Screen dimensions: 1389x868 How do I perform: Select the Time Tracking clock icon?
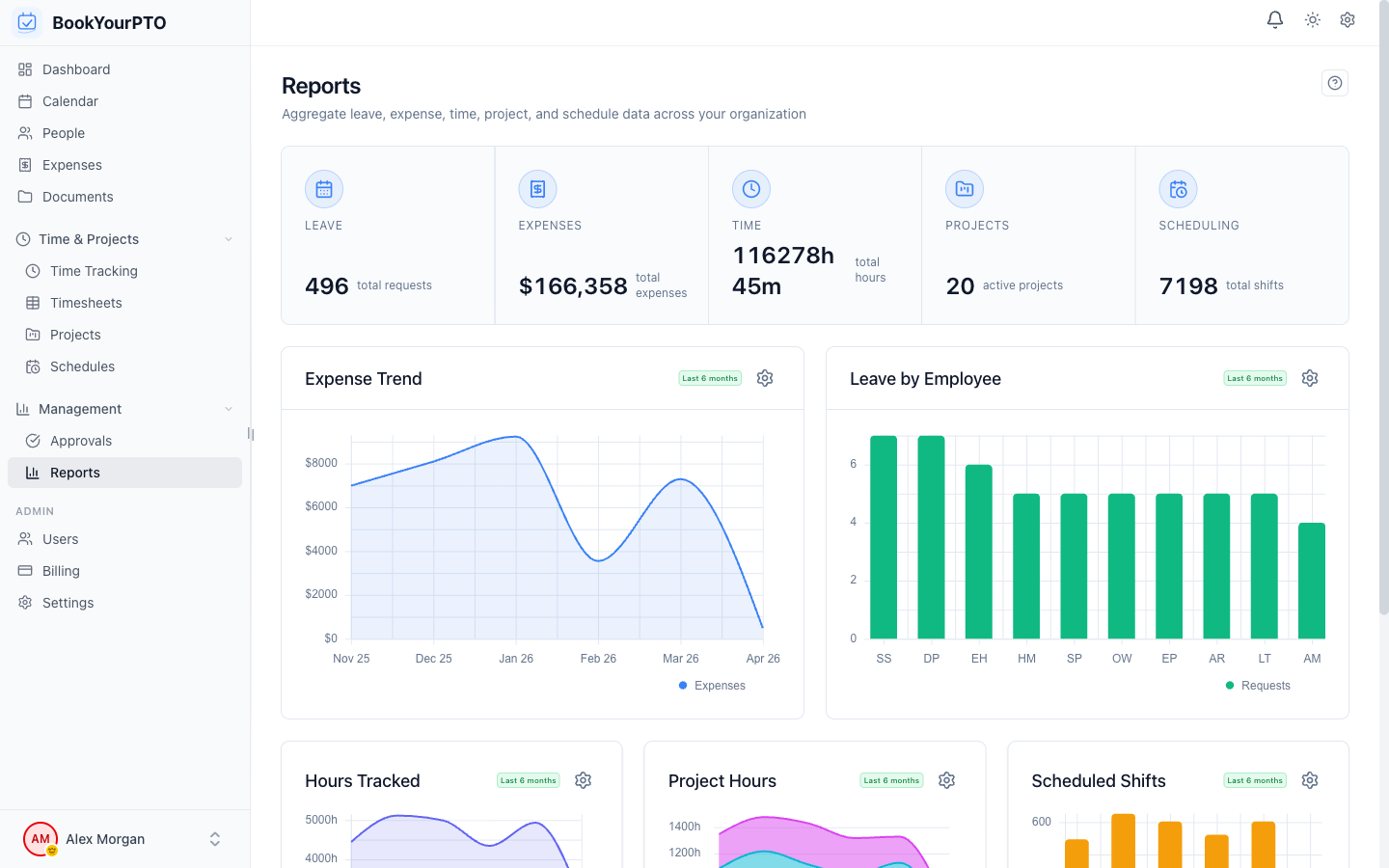[34, 271]
